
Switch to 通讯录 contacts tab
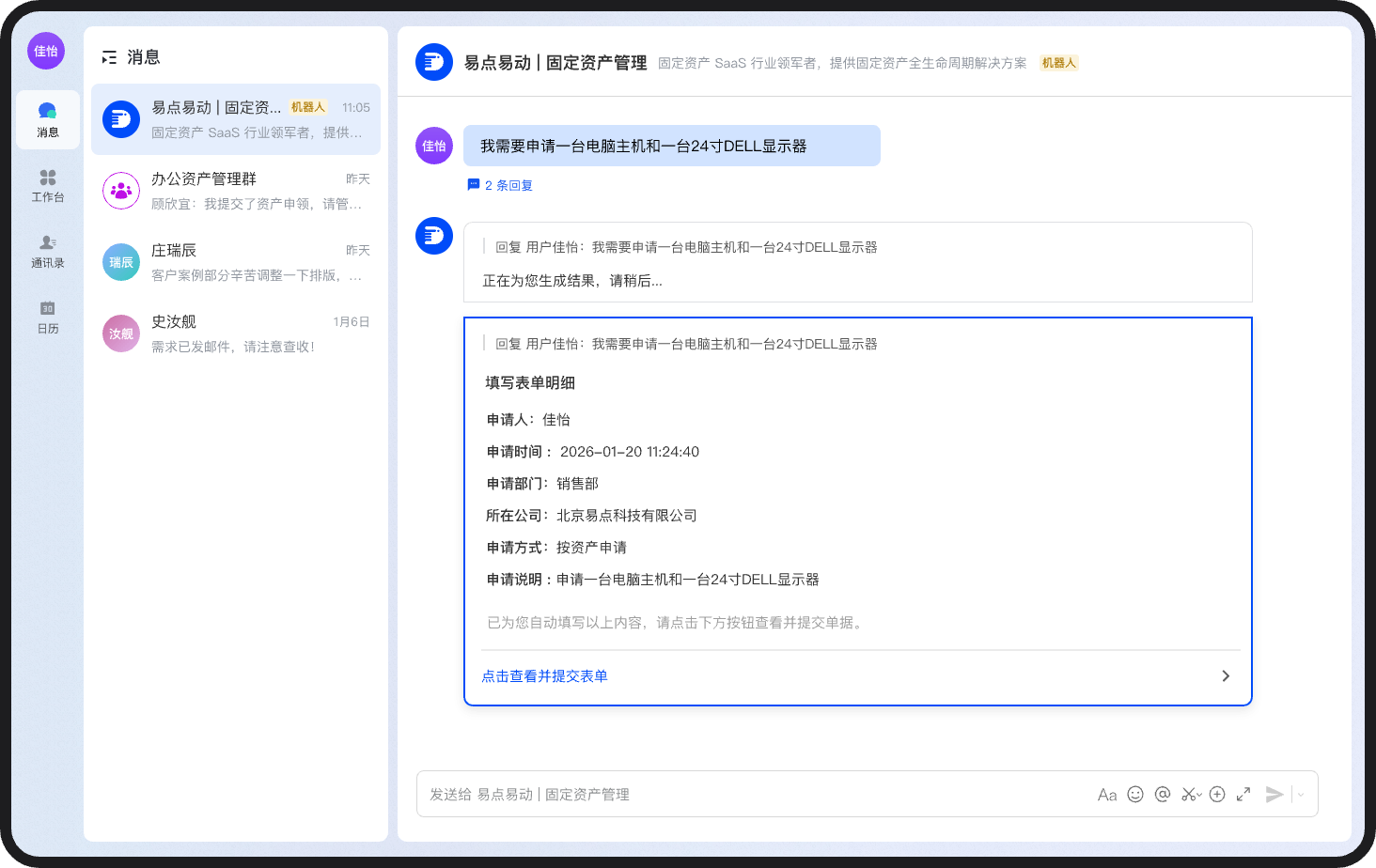48,252
